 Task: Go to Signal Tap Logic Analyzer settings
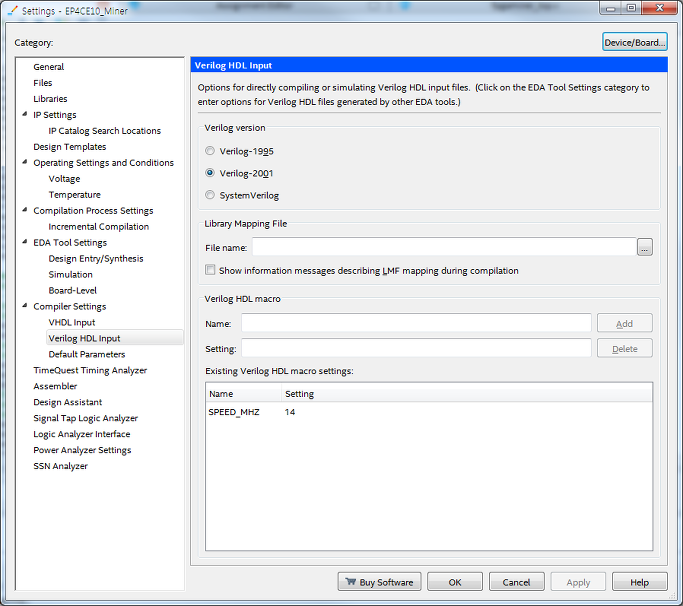point(85,419)
